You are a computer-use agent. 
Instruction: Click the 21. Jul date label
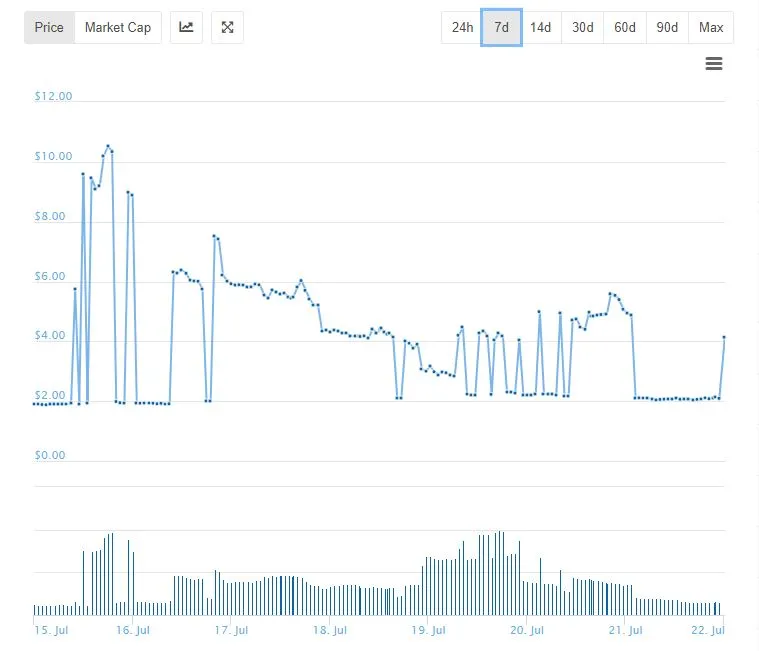(625, 630)
